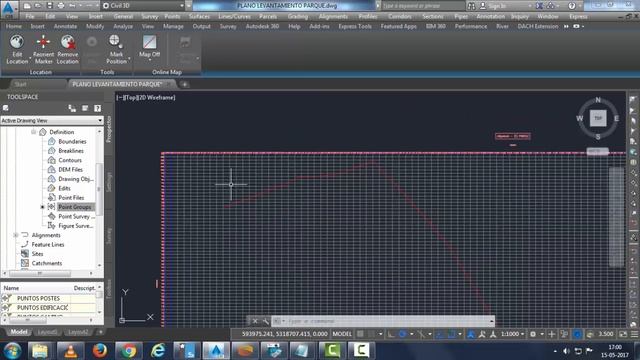Toggle hardware acceleration blue circle icon in status bar

click(x=577, y=334)
